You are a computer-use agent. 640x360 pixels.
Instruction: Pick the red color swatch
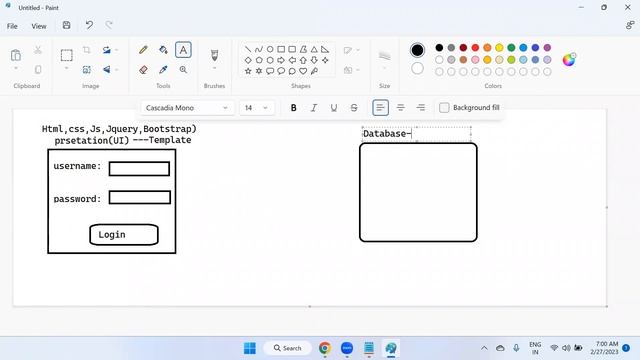(475, 48)
